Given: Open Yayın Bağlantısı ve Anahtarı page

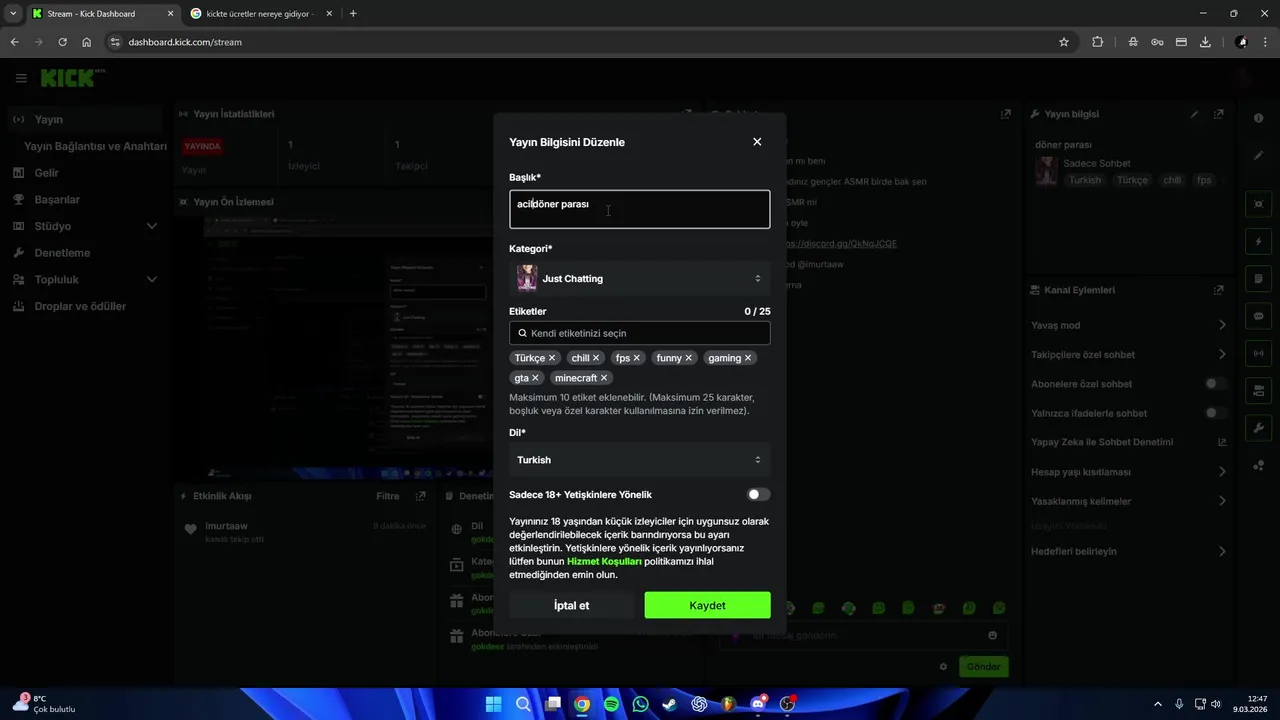Looking at the screenshot, I should coord(95,146).
